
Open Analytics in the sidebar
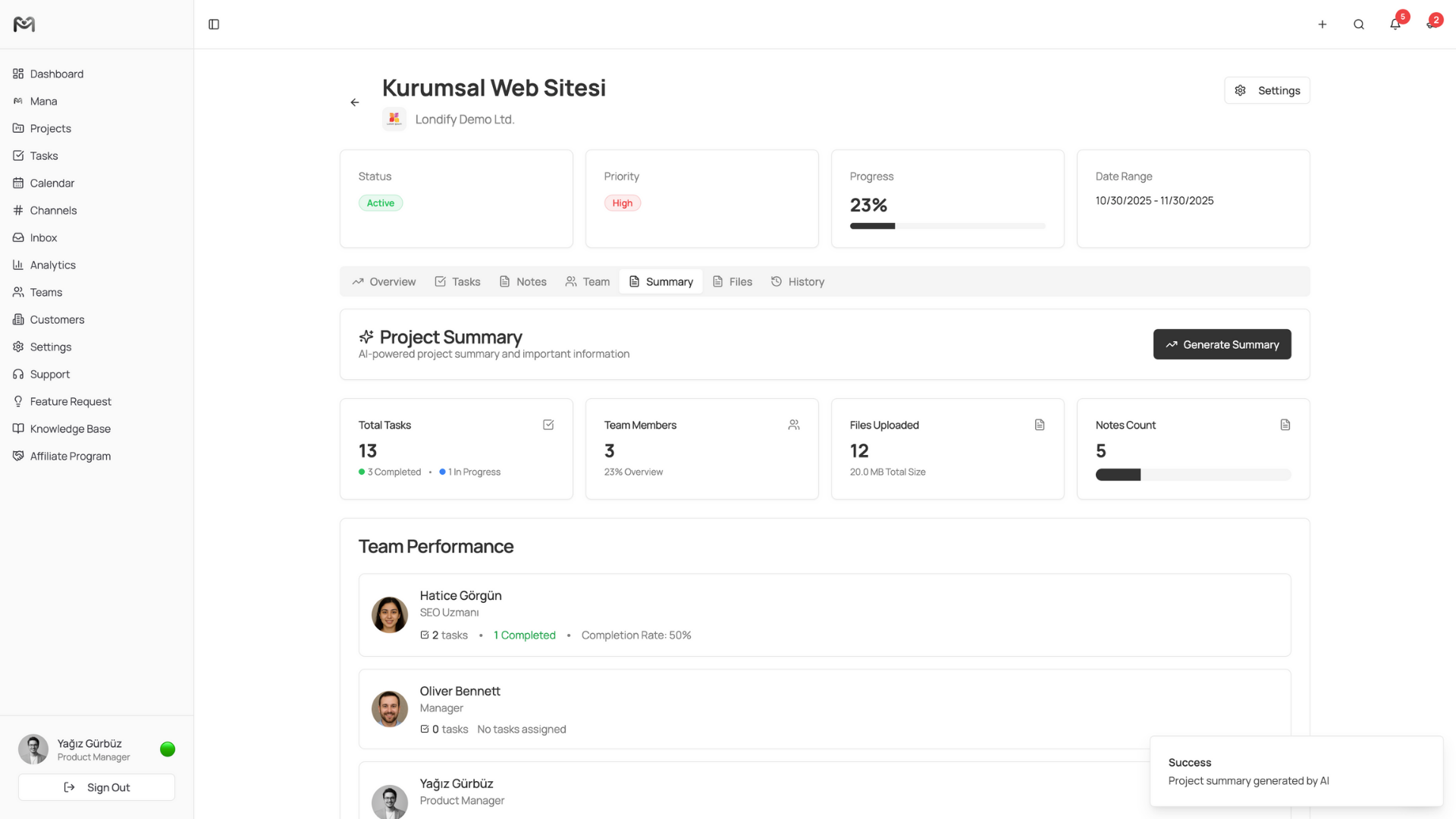point(52,265)
